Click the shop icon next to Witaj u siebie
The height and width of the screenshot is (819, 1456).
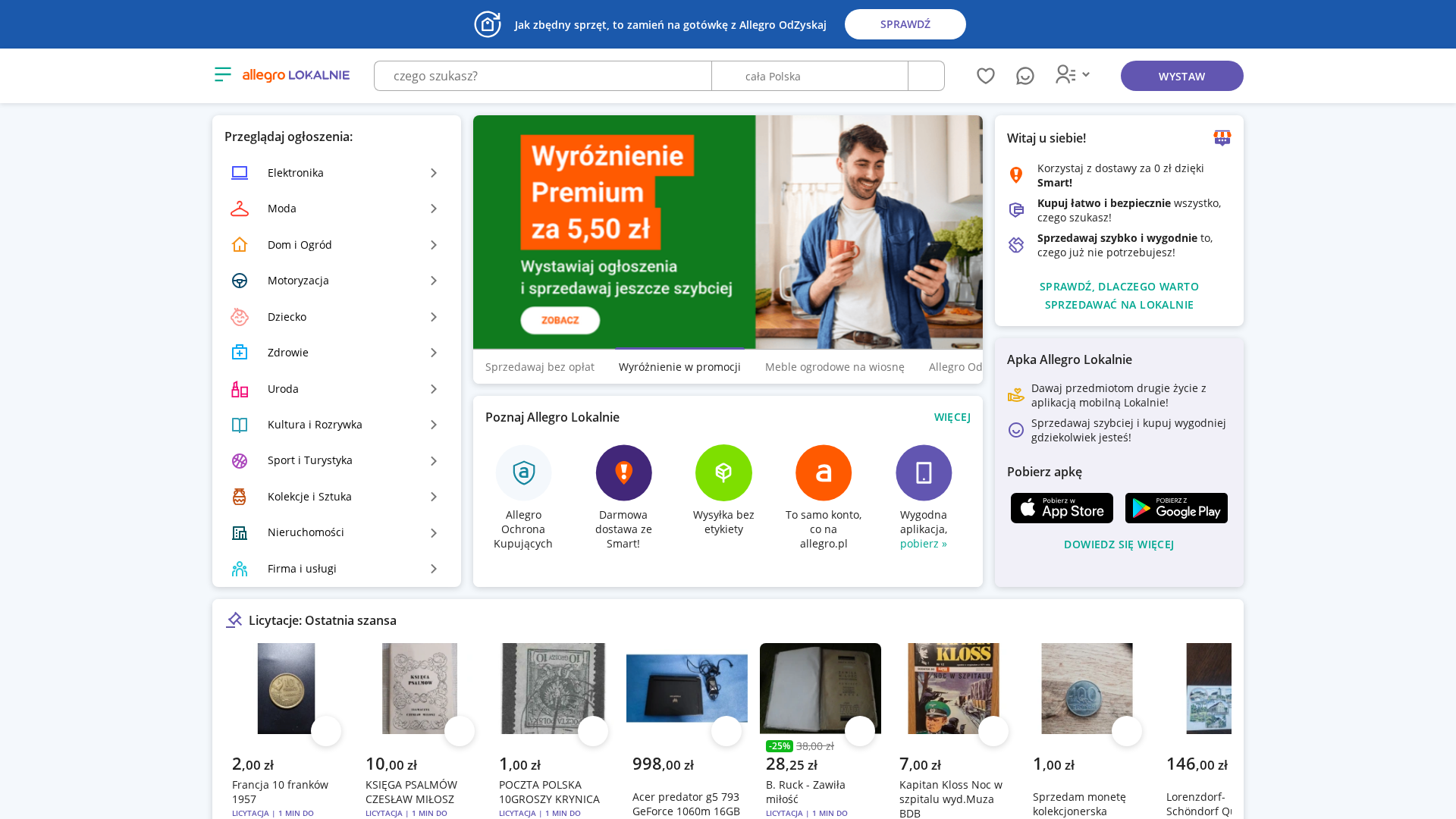(x=1222, y=138)
